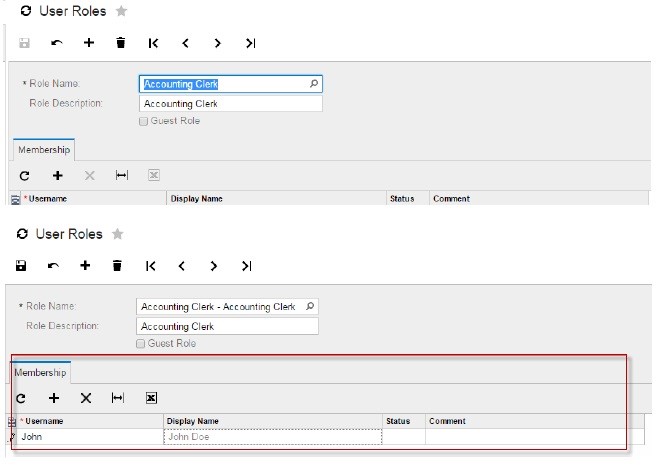Add a member row in the upper Membership grid
662x466 pixels.
click(58, 175)
